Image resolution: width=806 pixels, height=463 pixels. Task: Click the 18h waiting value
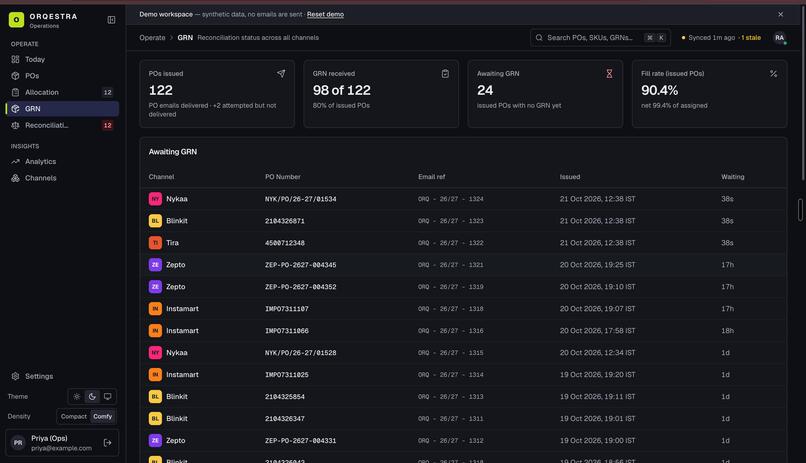point(727,331)
